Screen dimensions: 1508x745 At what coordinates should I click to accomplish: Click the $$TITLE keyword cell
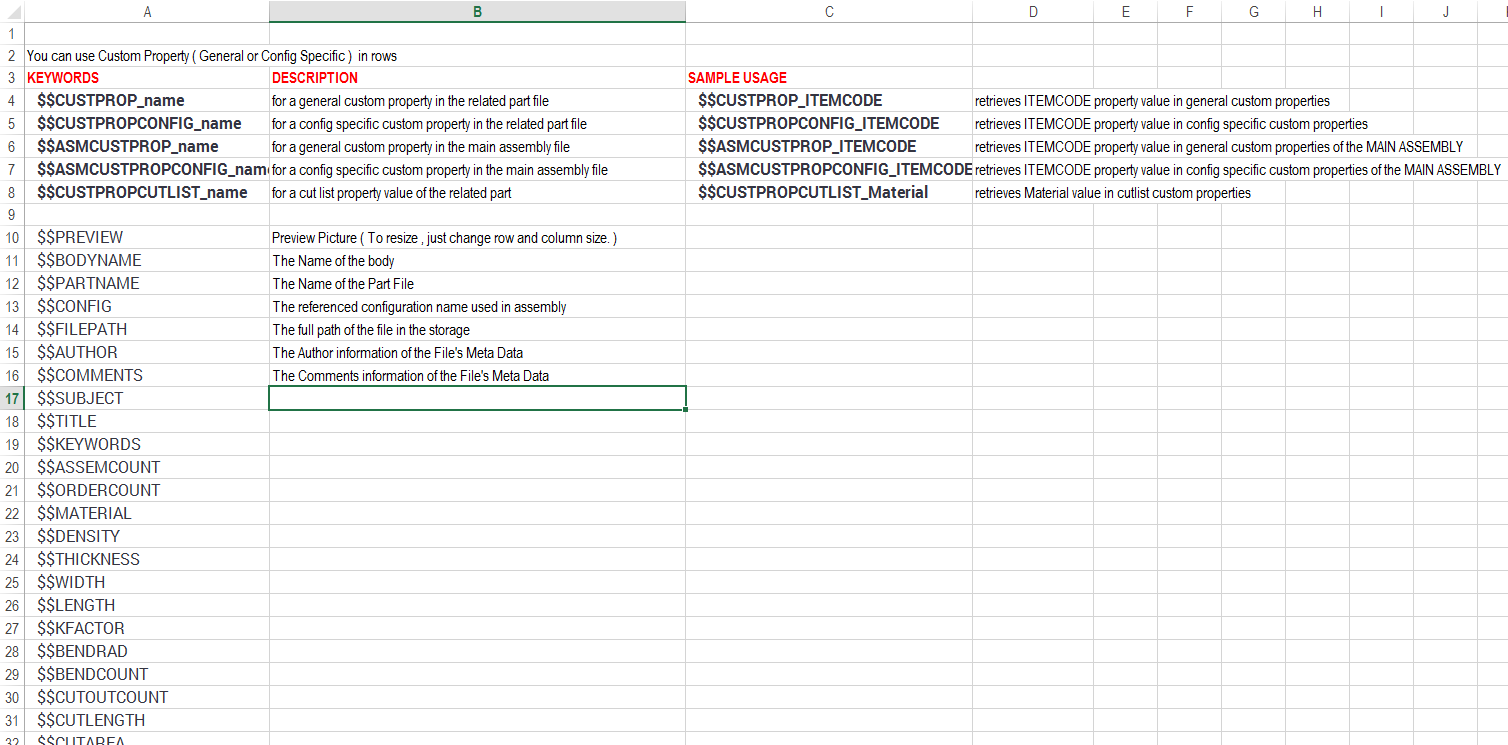[147, 421]
